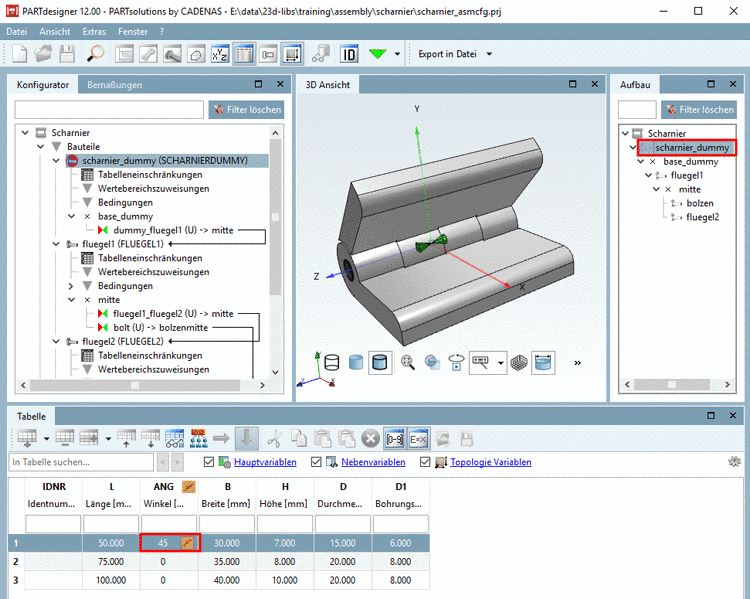Click the scissors cut icon in table toolbar
This screenshot has width=750, height=599.
coord(275,438)
